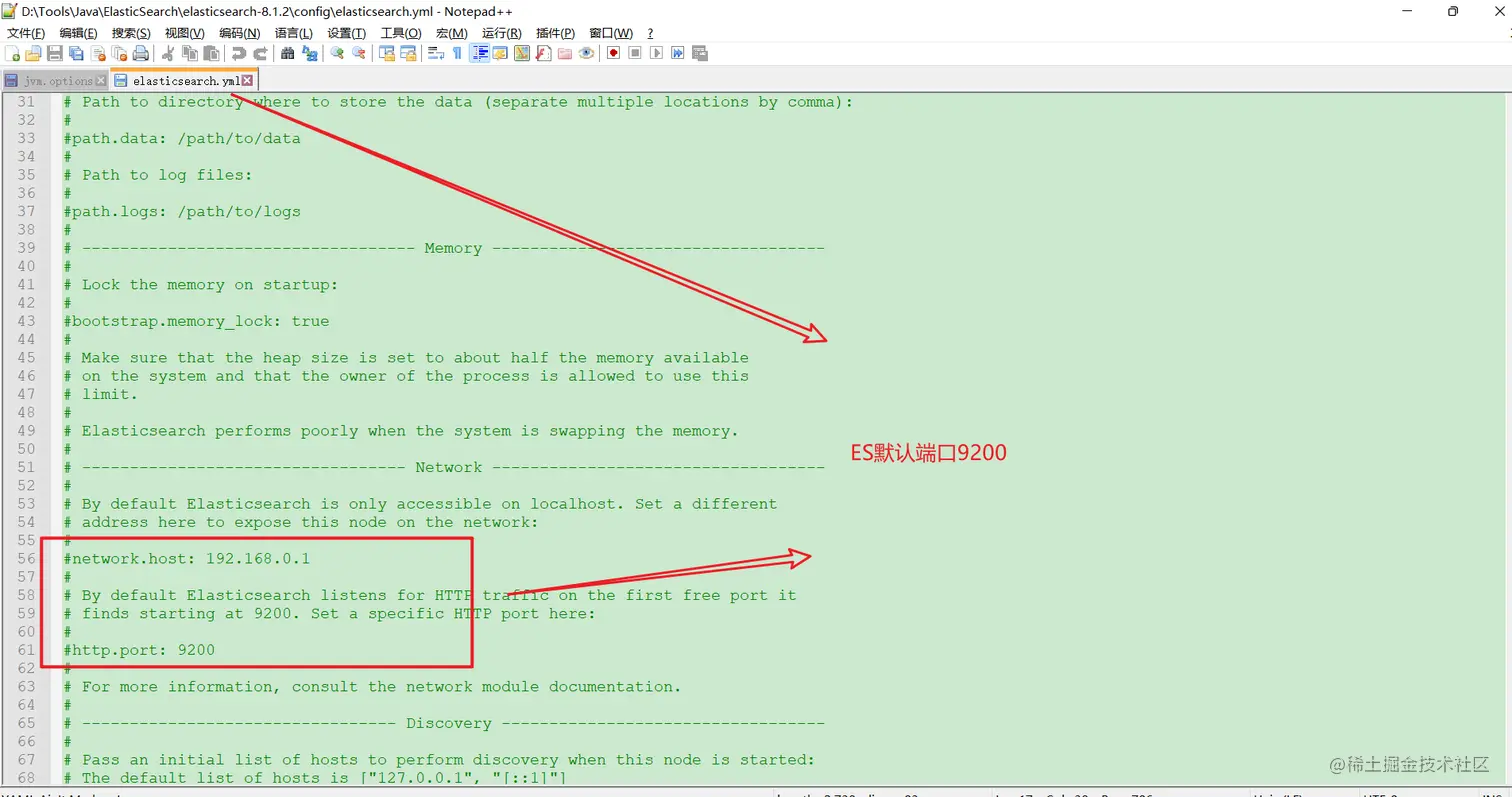Click the '#path.data: /path/to/data' line

(182, 138)
